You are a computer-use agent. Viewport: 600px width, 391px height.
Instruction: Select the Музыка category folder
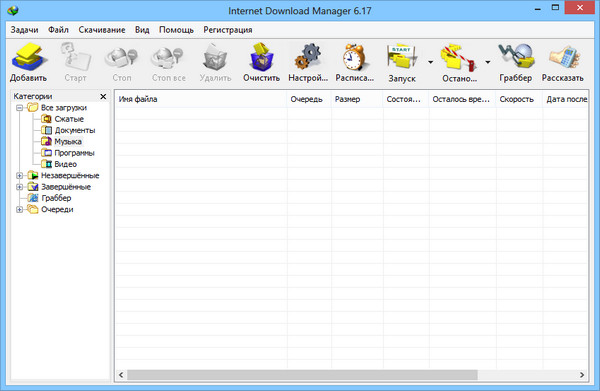click(x=61, y=142)
